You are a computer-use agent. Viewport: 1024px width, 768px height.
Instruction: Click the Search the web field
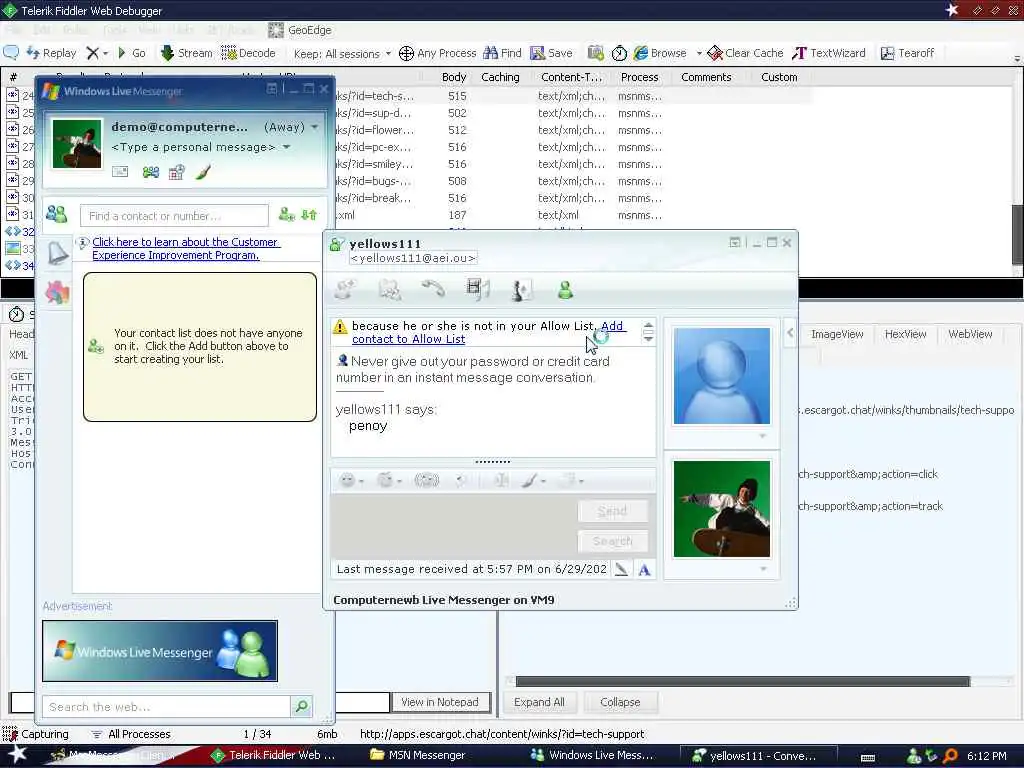[x=167, y=707]
